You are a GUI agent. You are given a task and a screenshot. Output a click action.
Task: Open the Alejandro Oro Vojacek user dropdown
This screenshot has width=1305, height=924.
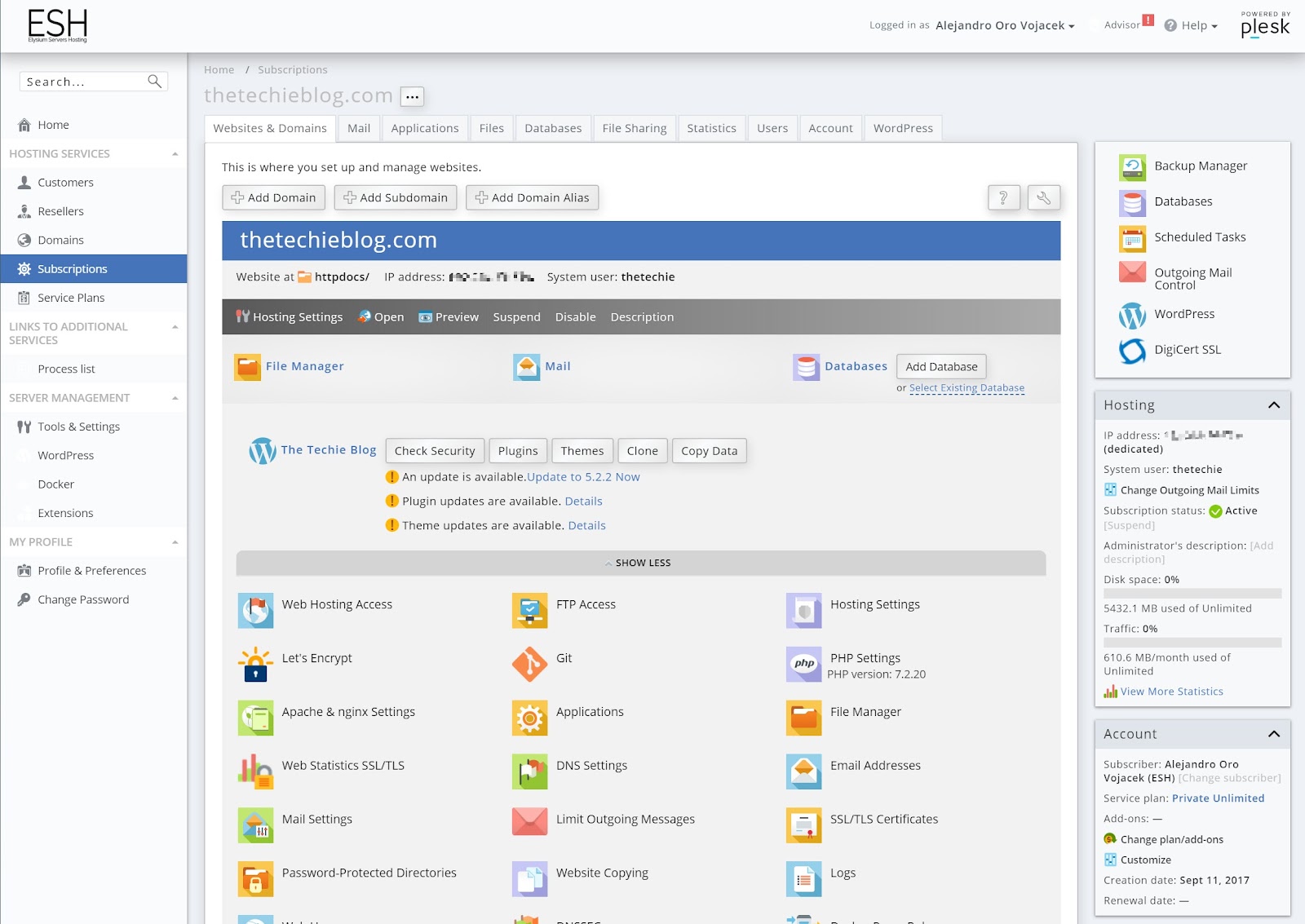[1005, 25]
